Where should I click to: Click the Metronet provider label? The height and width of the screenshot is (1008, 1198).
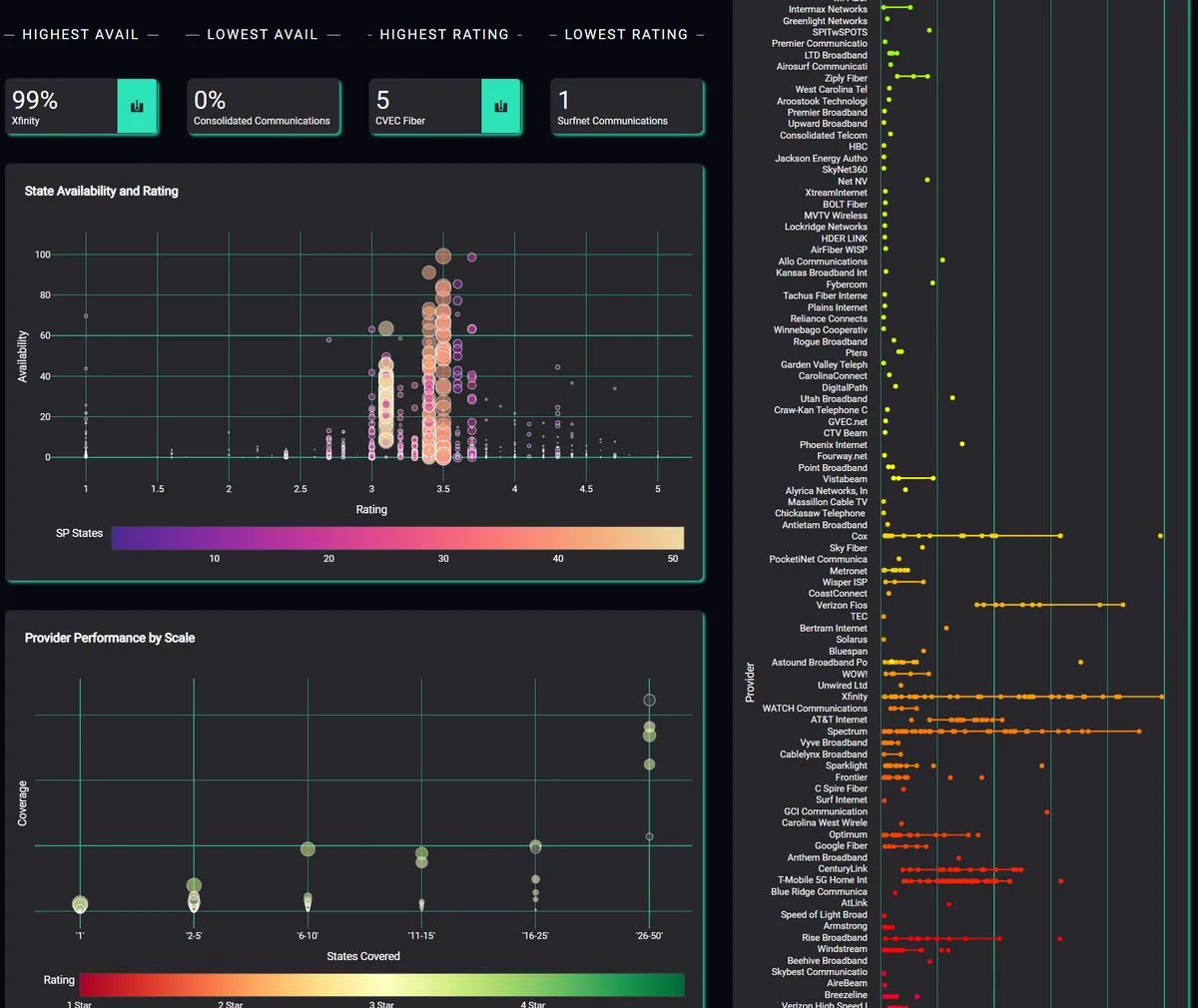click(849, 571)
